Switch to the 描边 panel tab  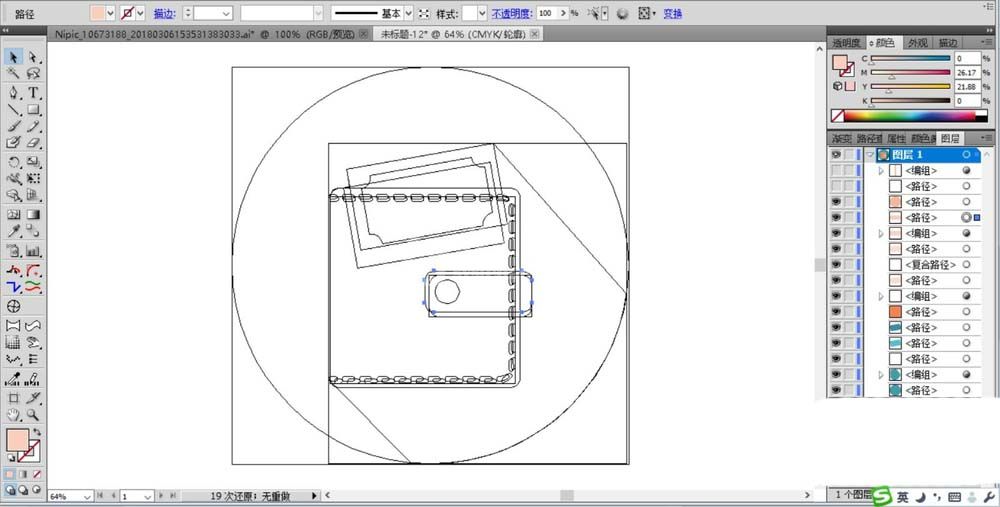(947, 43)
